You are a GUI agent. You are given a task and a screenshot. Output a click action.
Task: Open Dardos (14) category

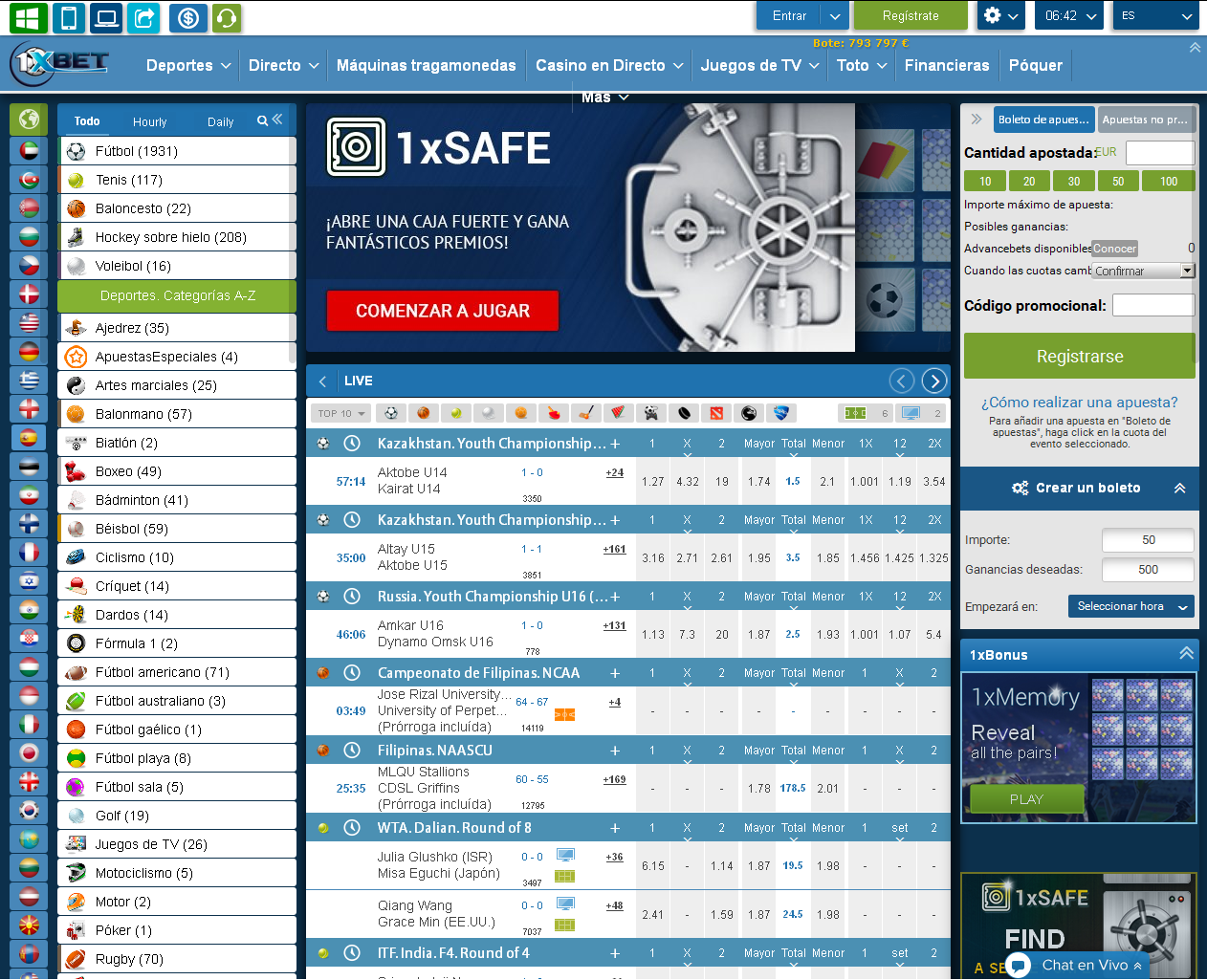(176, 615)
